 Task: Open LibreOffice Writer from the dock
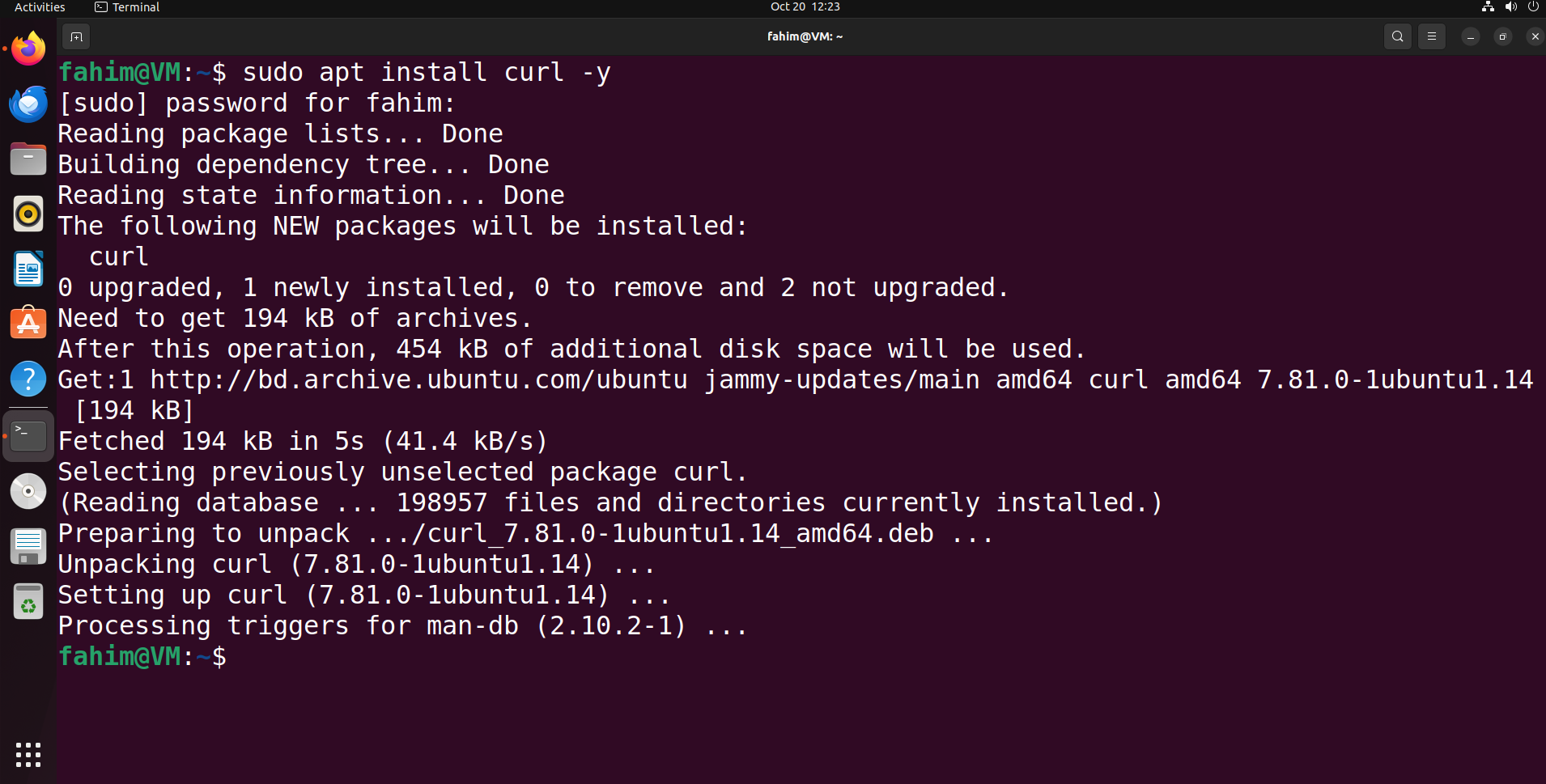(28, 269)
